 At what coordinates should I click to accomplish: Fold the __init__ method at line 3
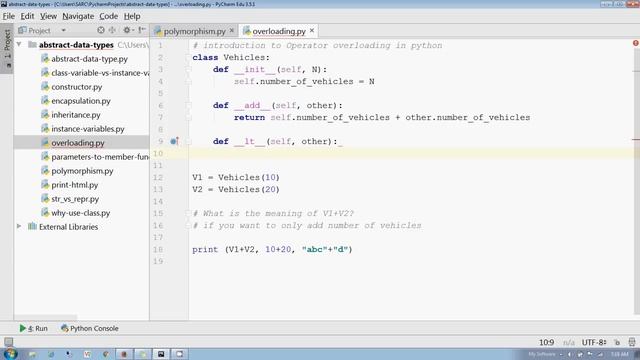pyautogui.click(x=189, y=69)
